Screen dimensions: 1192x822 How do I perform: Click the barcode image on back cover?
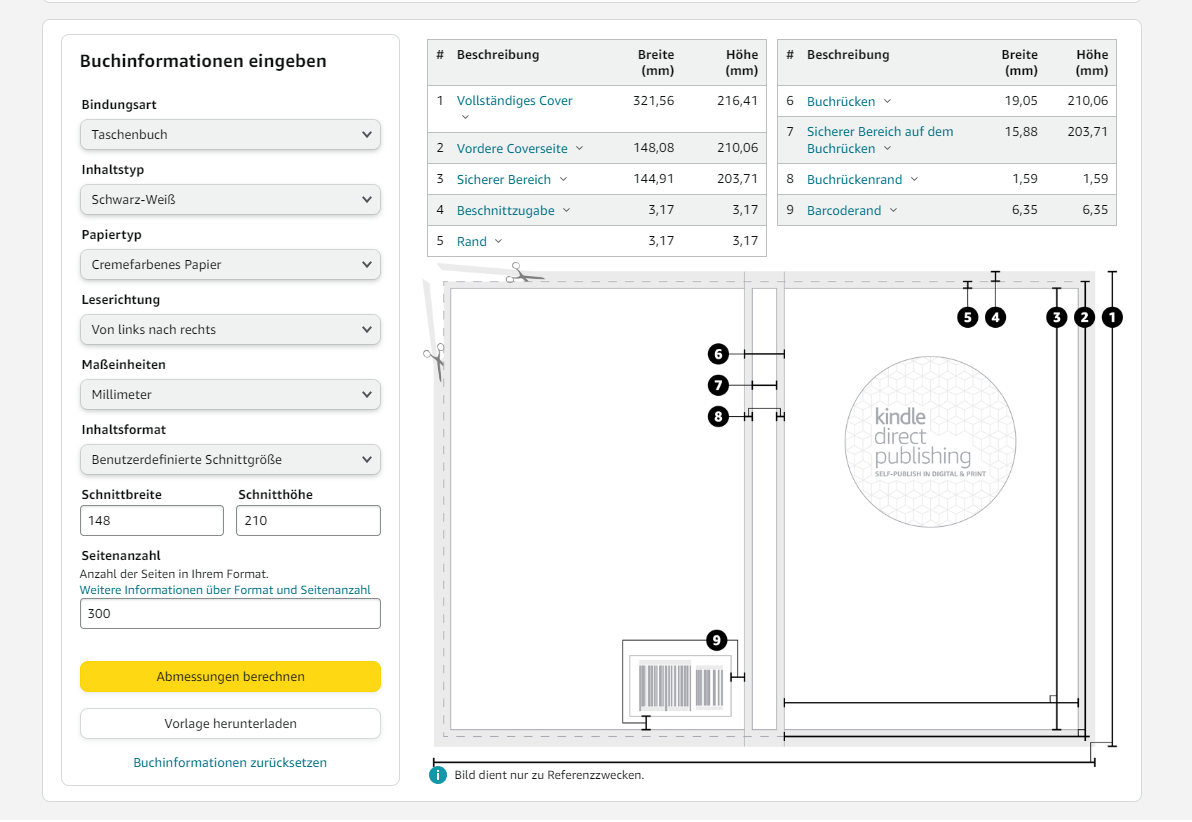point(681,686)
